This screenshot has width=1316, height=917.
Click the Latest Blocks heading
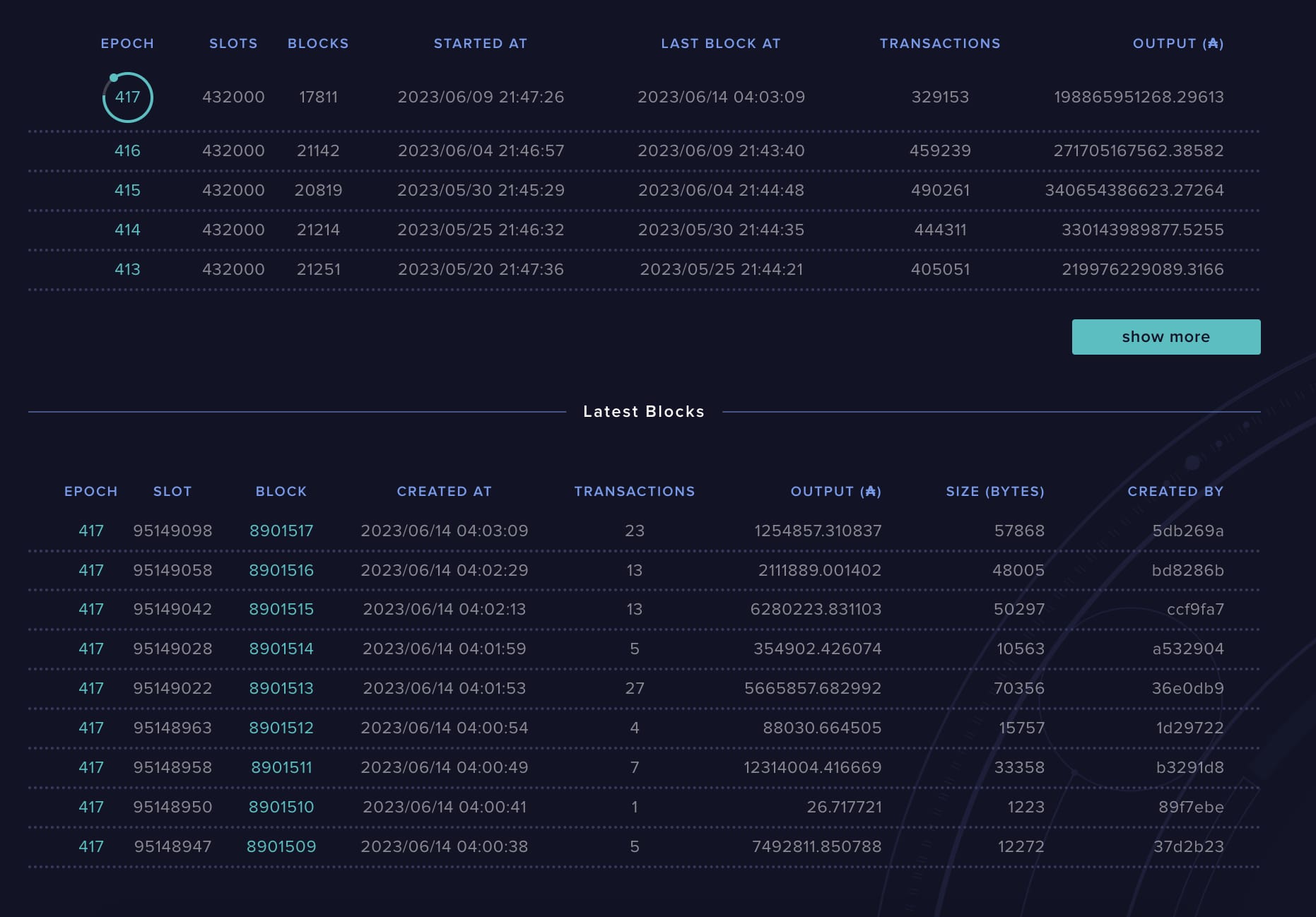[644, 411]
